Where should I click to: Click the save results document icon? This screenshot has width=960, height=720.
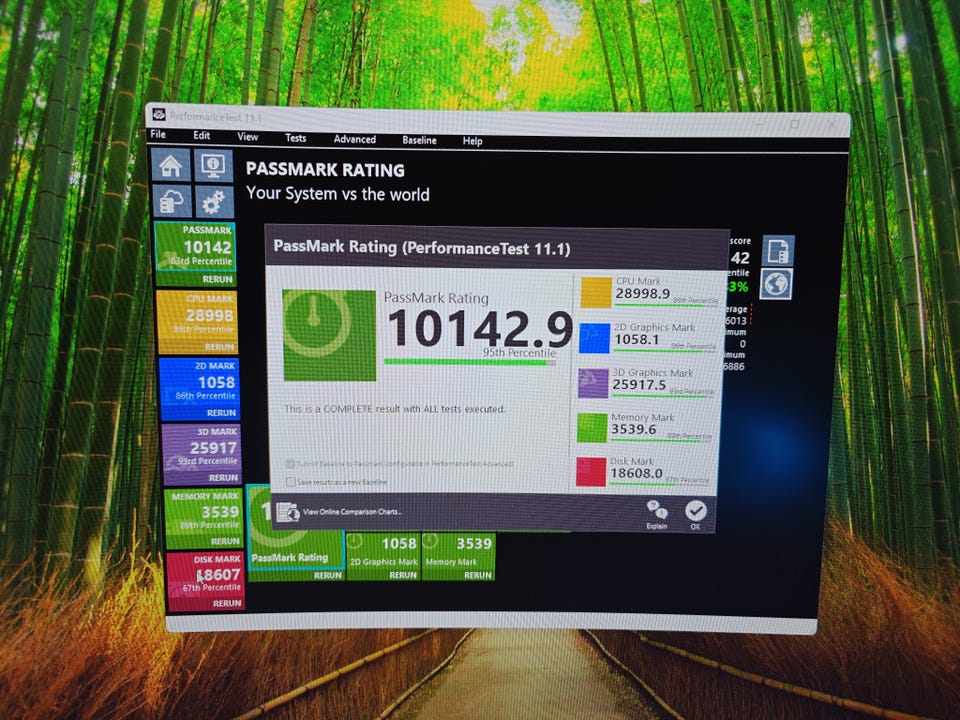pos(778,251)
